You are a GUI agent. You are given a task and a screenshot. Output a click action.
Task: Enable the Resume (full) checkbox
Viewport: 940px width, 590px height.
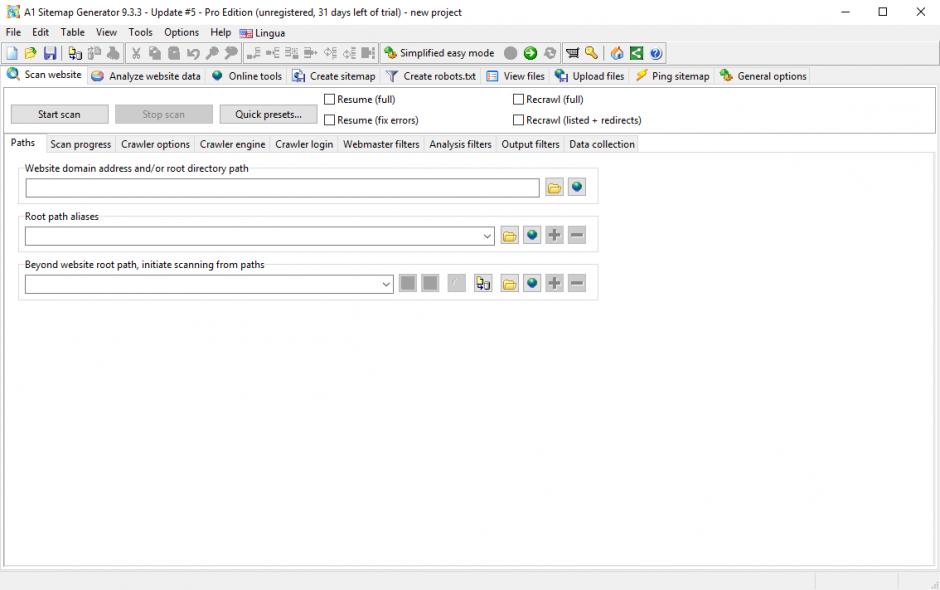coord(329,100)
